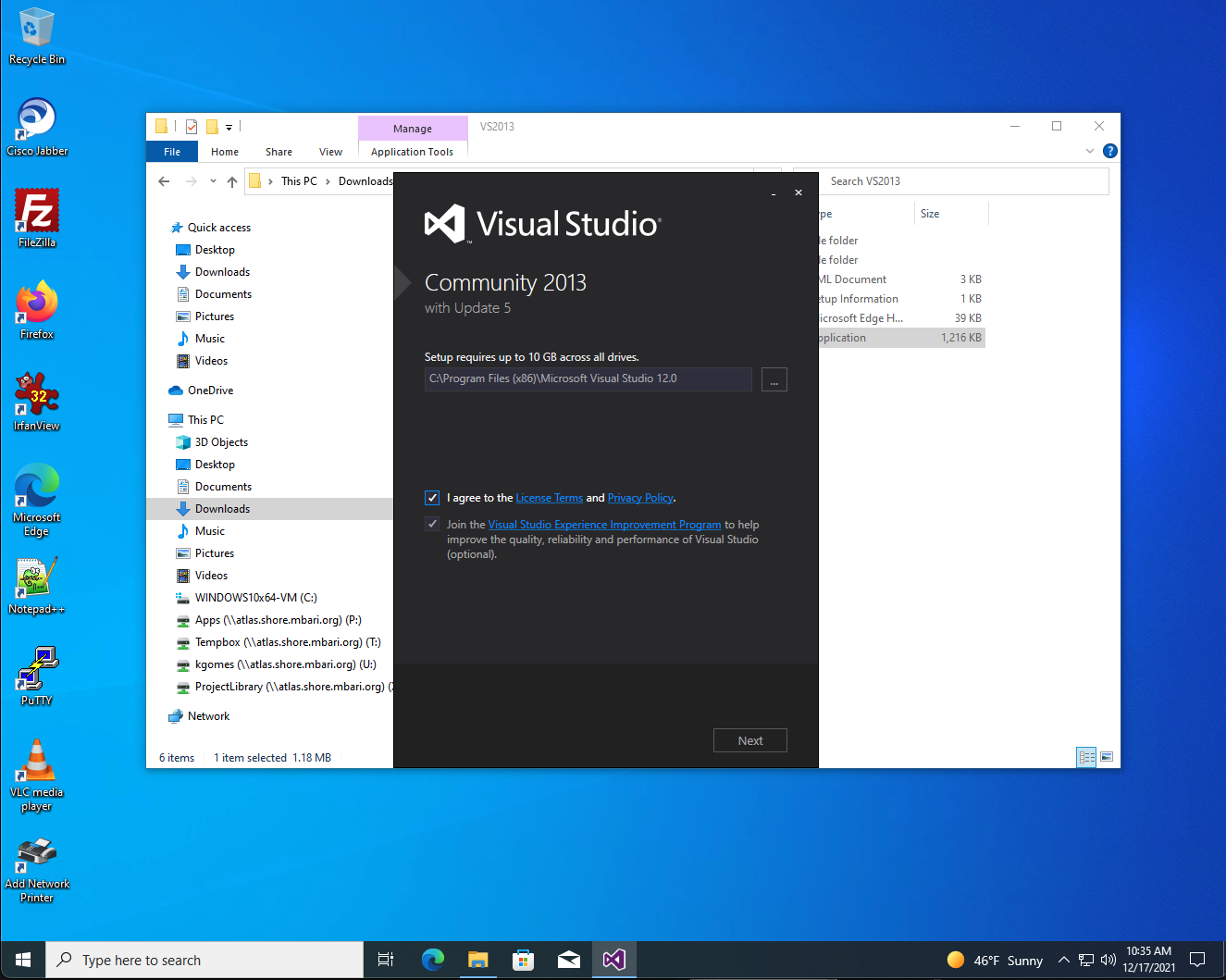Image resolution: width=1226 pixels, height=980 pixels.
Task: Click the File Explorer help icon
Action: click(1110, 151)
